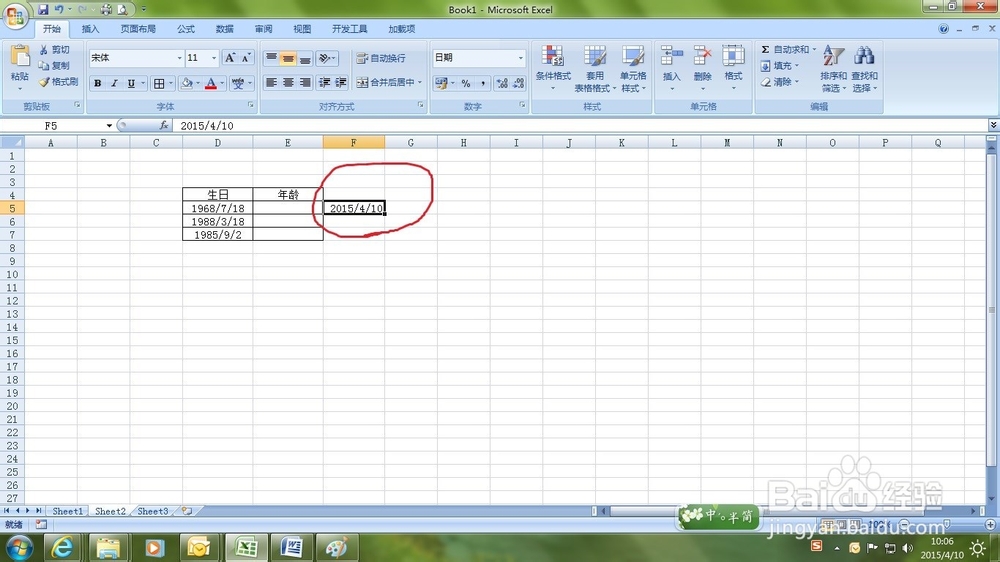Click the Copy button
Image resolution: width=1000 pixels, height=562 pixels.
pos(54,66)
